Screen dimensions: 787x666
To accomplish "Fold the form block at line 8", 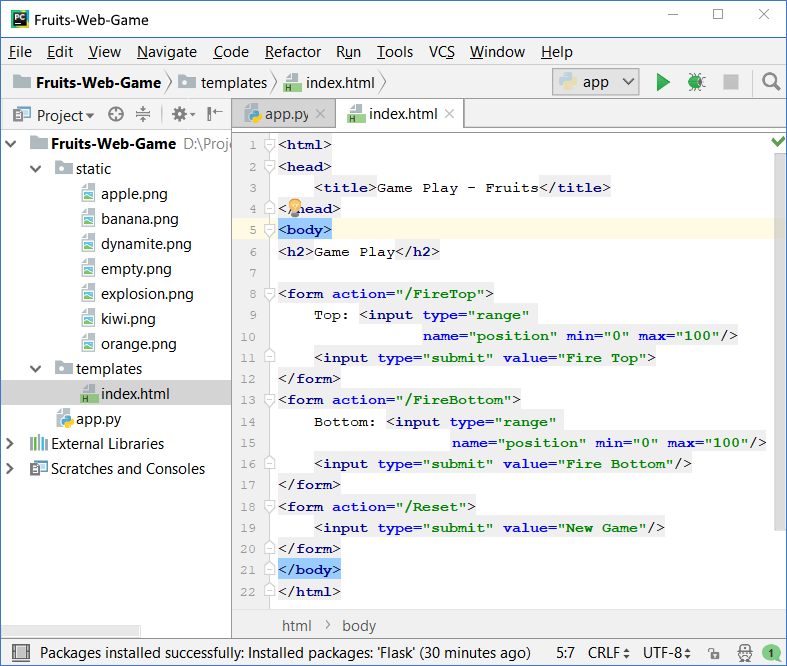I will pos(269,294).
